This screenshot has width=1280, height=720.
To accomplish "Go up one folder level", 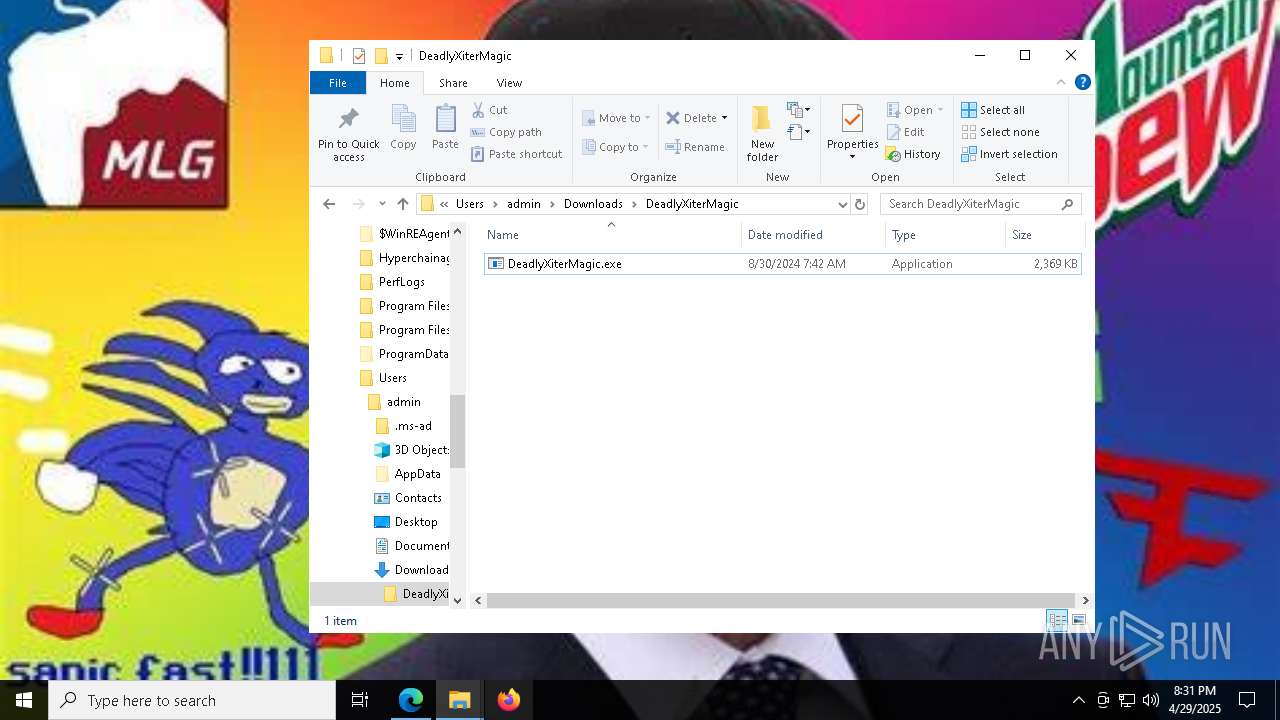I will [403, 204].
